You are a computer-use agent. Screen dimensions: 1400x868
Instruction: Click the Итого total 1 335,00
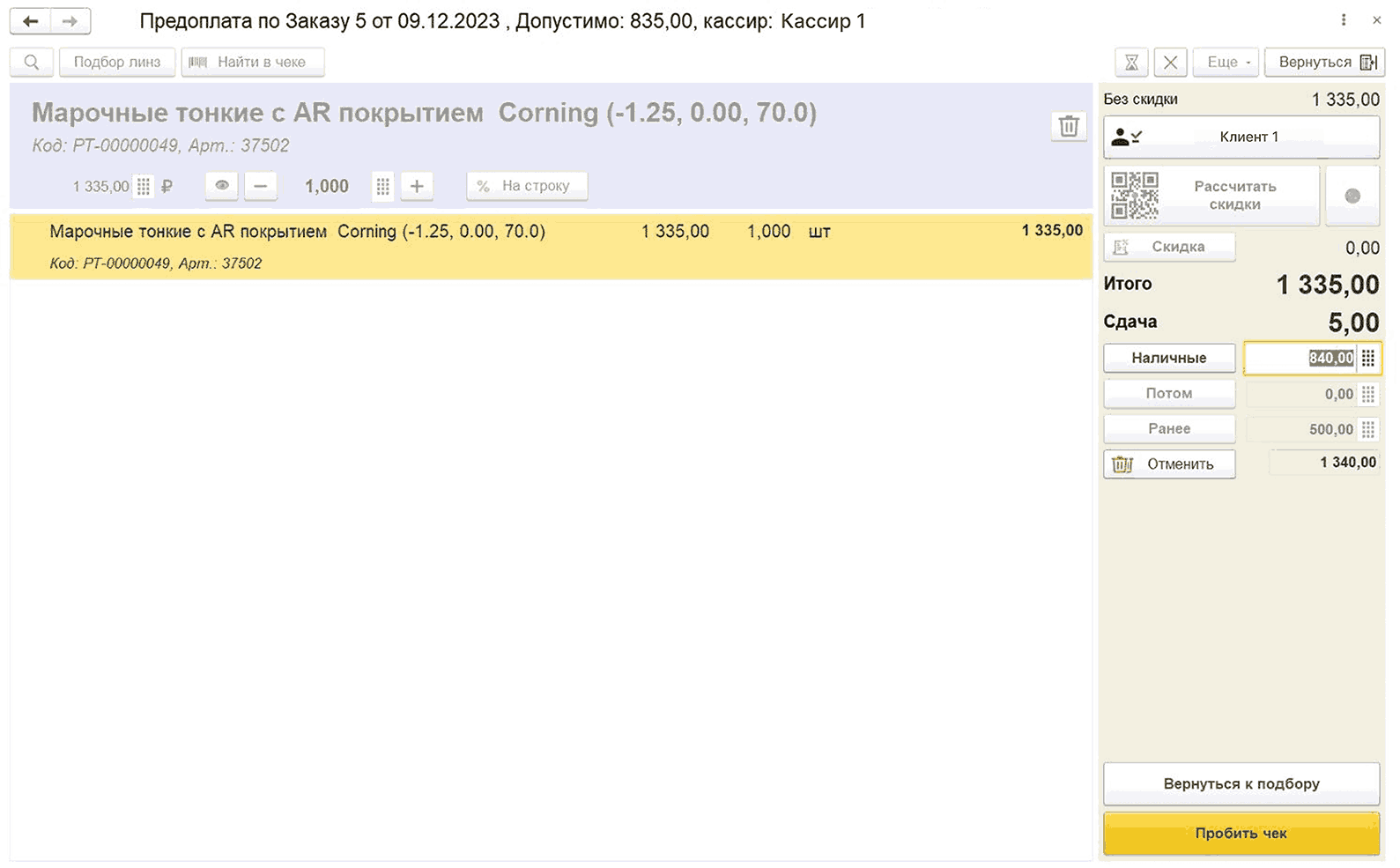tap(1328, 285)
